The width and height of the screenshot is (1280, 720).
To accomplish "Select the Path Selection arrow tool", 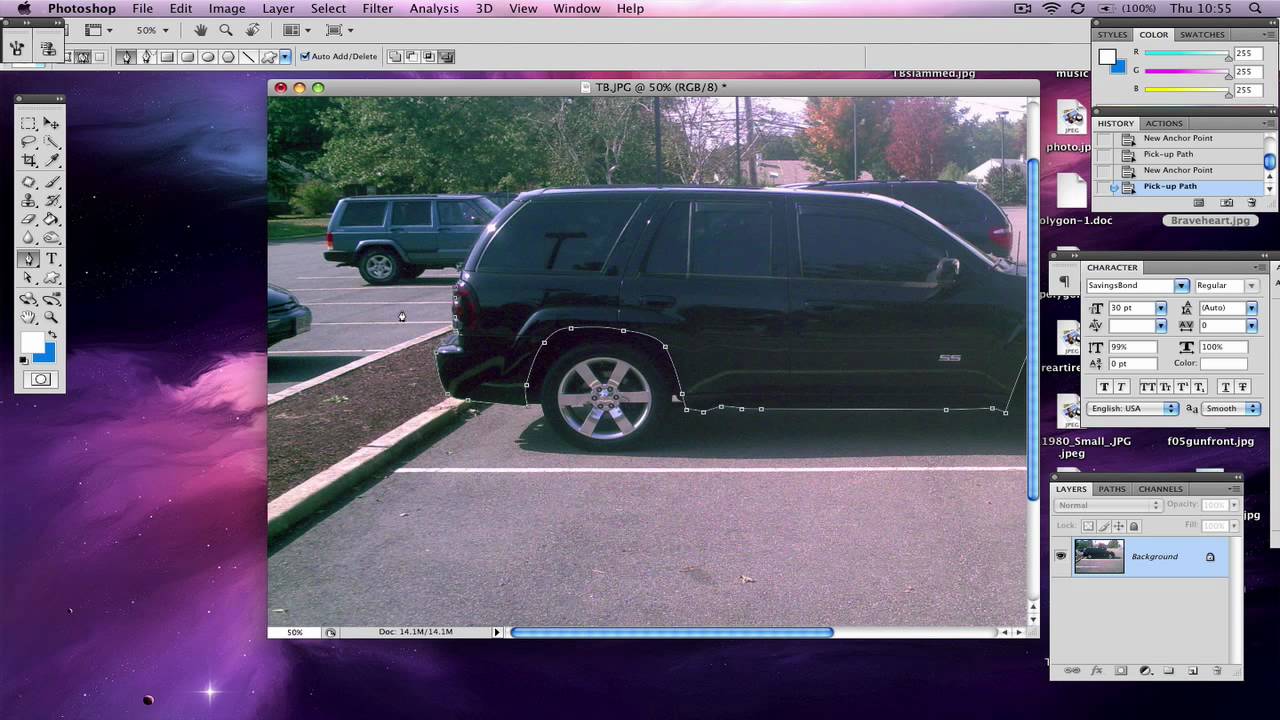I will pyautogui.click(x=29, y=278).
